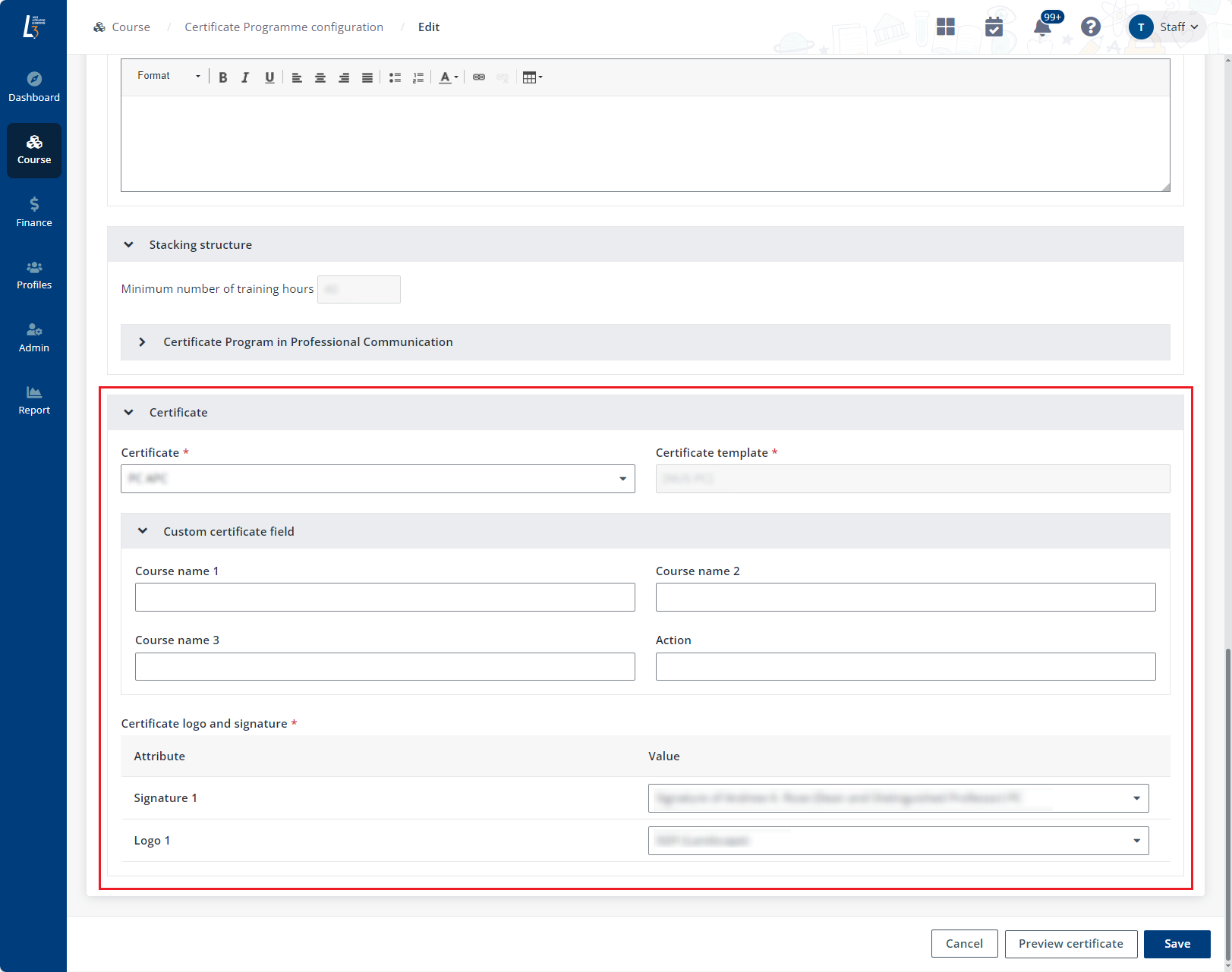Screen dimensions: 1232x972
Task: Insert a bulleted list
Action: click(395, 77)
